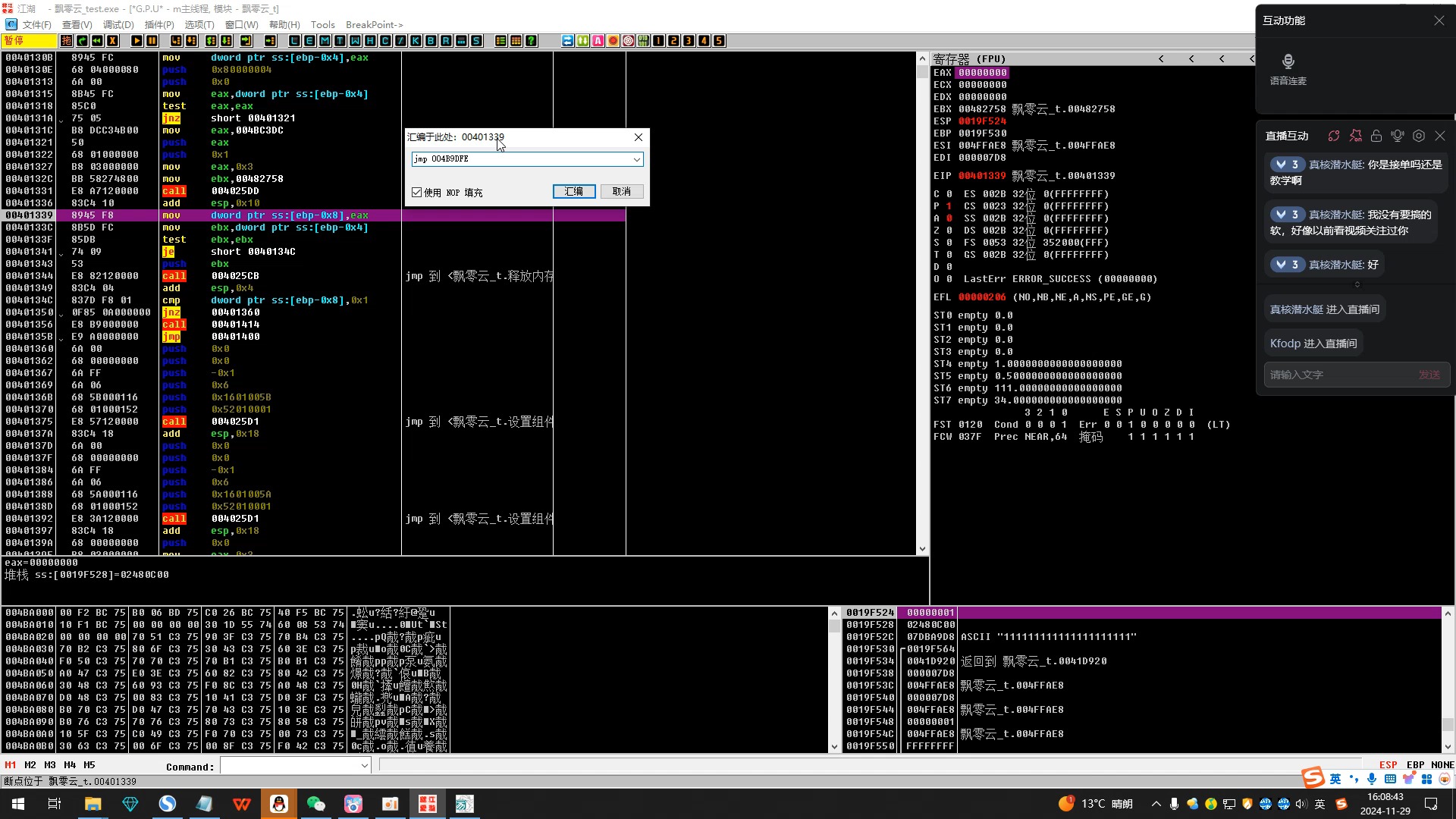
Task: Click the carry flag C bit value
Action: [949, 194]
